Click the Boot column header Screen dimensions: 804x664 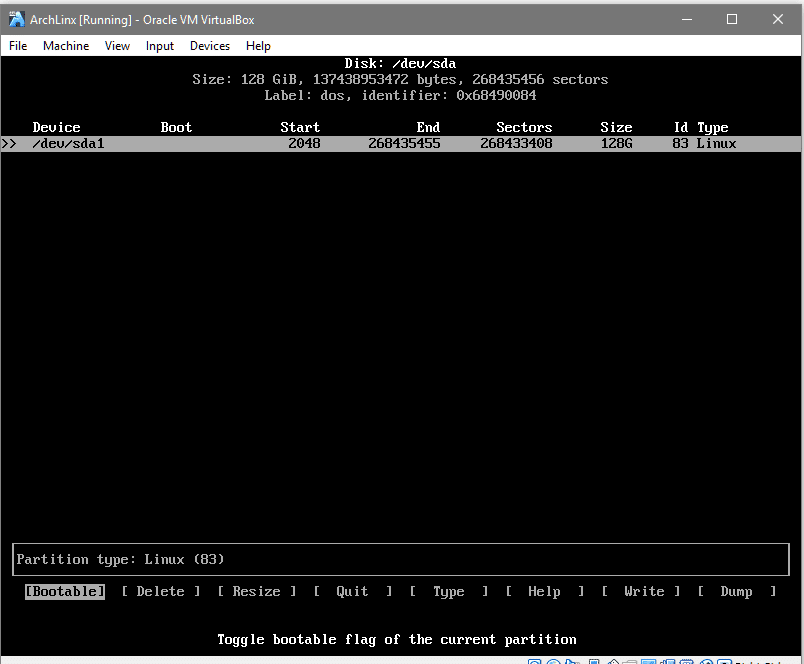click(176, 127)
